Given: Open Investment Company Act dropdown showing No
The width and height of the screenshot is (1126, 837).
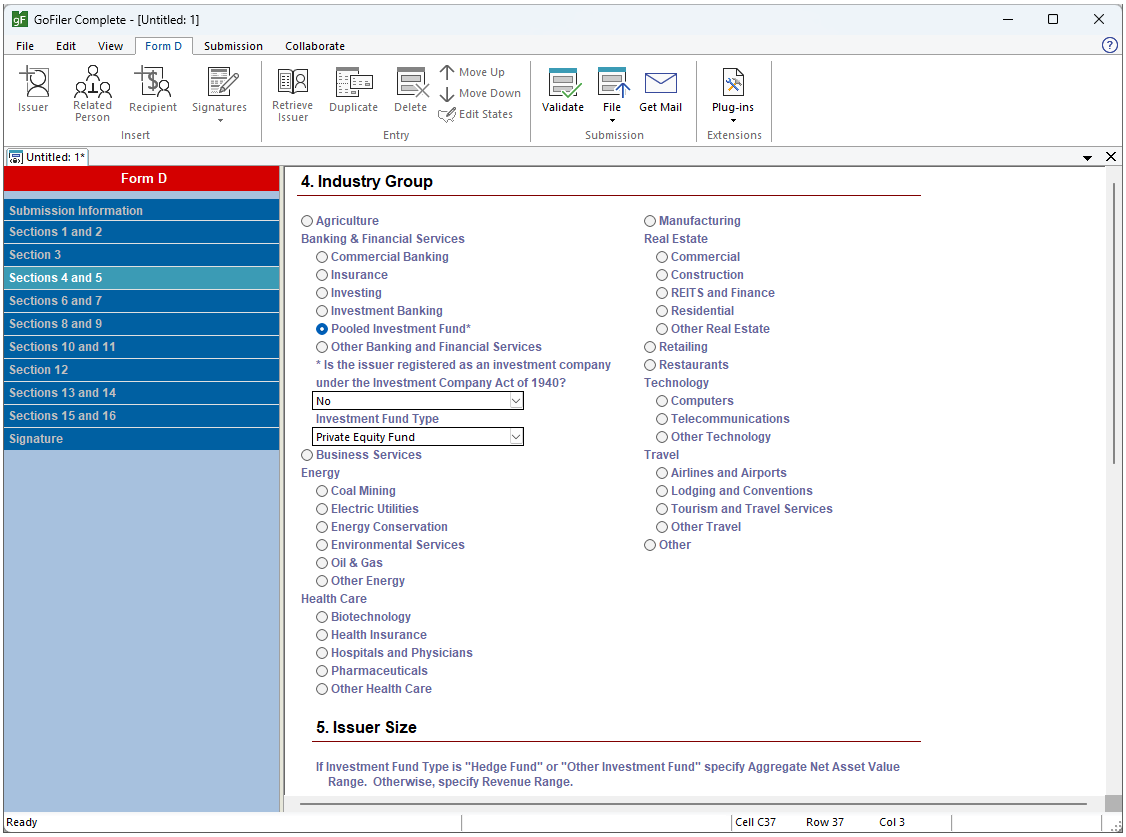Looking at the screenshot, I should click(418, 401).
